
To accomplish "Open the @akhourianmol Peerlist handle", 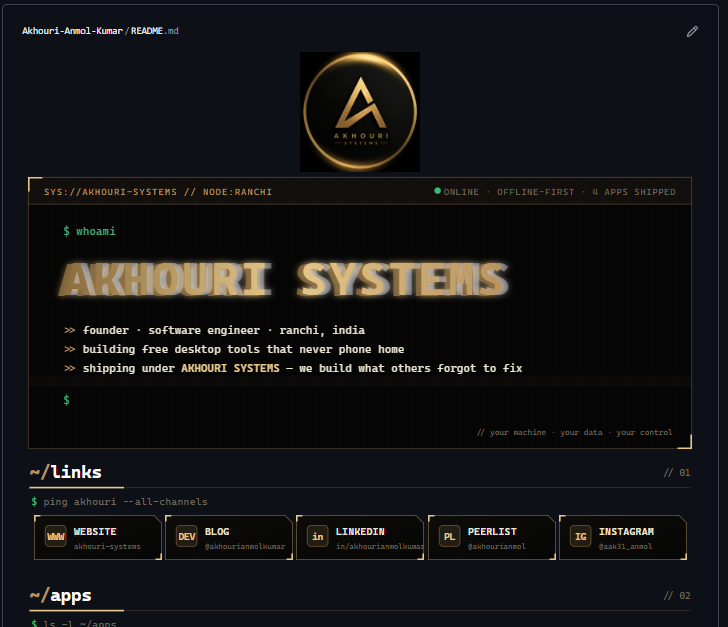I will point(496,547).
